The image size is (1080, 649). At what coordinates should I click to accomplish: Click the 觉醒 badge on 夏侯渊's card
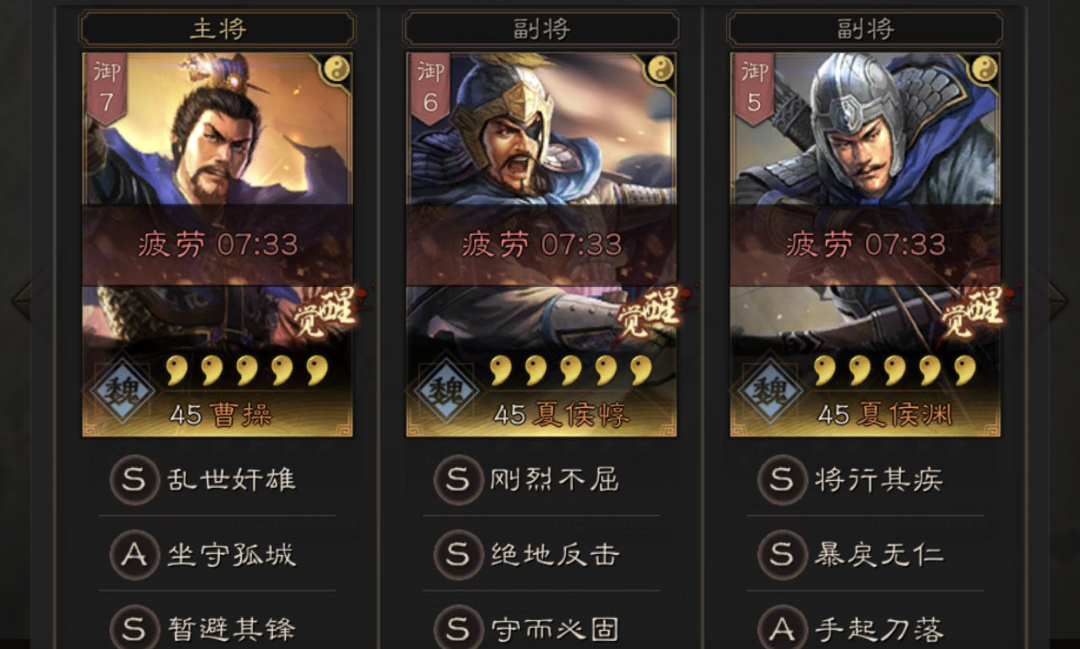tap(973, 313)
